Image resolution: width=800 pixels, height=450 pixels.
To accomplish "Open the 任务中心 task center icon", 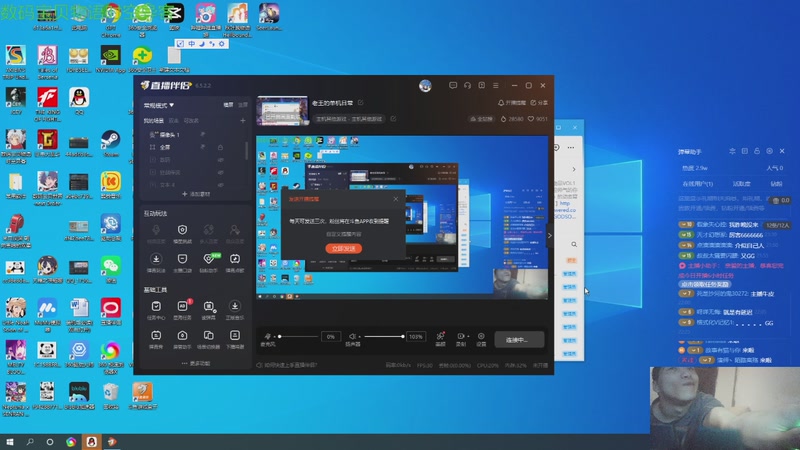I will [x=156, y=306].
